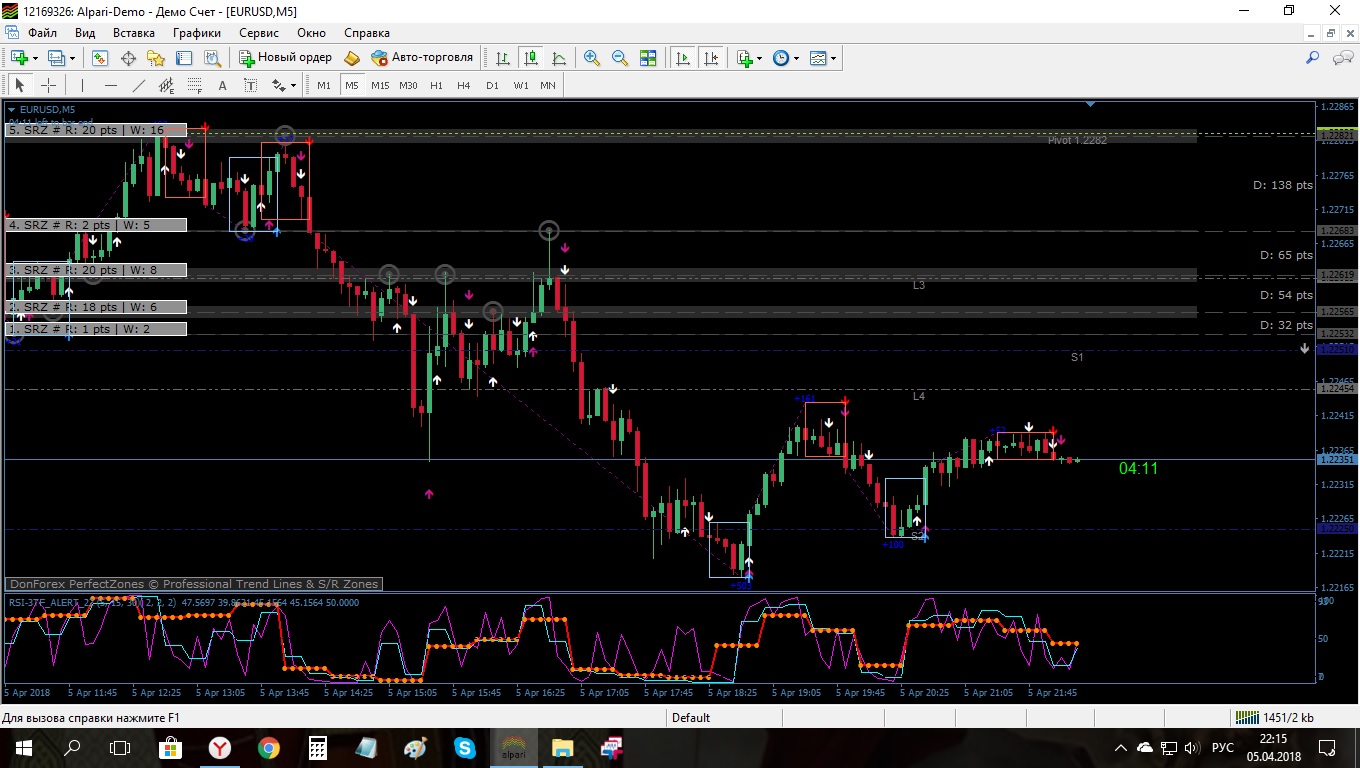The height and width of the screenshot is (768, 1360).
Task: Open the Вставка menu
Action: (x=134, y=33)
